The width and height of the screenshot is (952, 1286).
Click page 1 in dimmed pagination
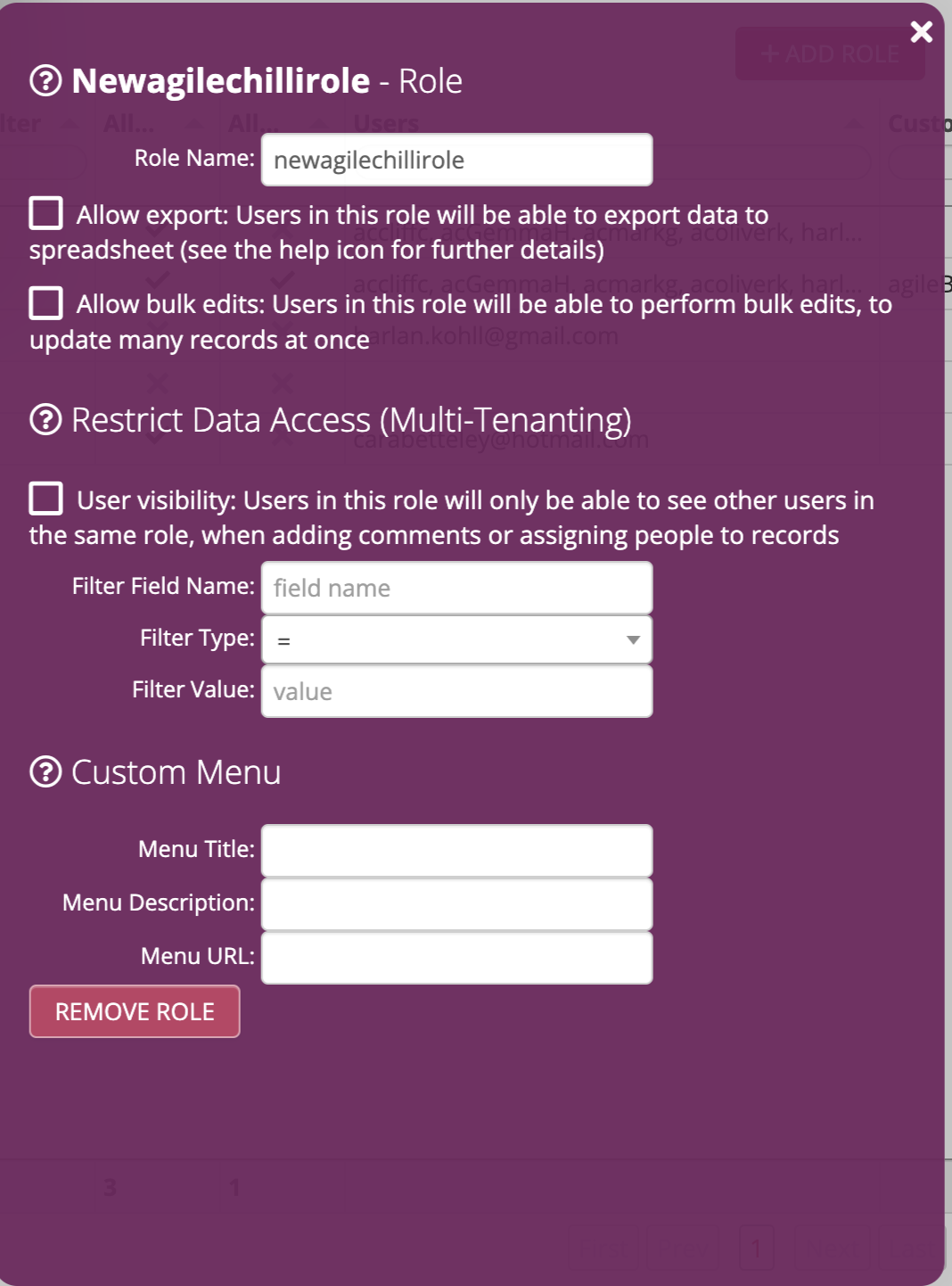point(757,1247)
